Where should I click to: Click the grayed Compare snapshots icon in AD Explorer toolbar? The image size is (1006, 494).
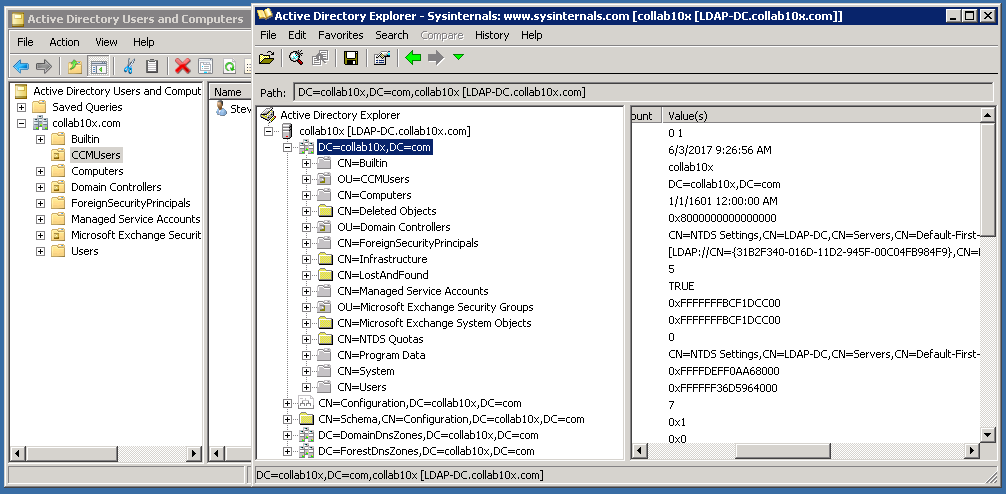(x=320, y=58)
